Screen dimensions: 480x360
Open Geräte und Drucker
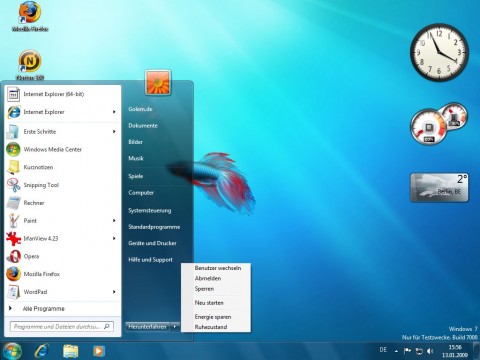pyautogui.click(x=152, y=243)
